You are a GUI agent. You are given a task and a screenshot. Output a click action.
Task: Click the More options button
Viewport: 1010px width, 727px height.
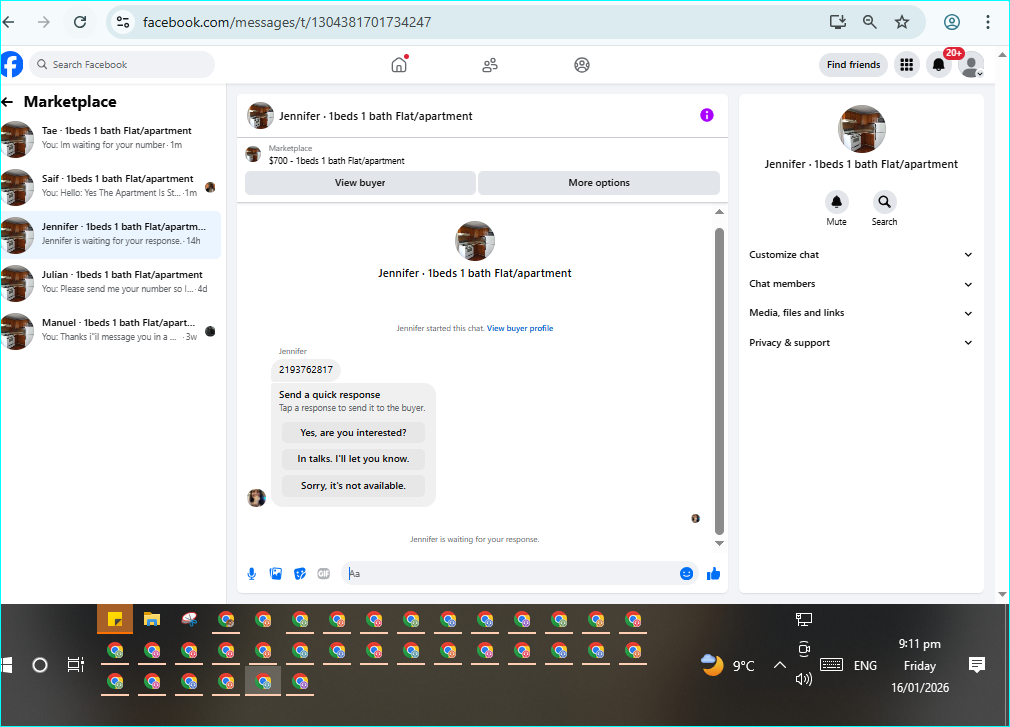click(599, 183)
